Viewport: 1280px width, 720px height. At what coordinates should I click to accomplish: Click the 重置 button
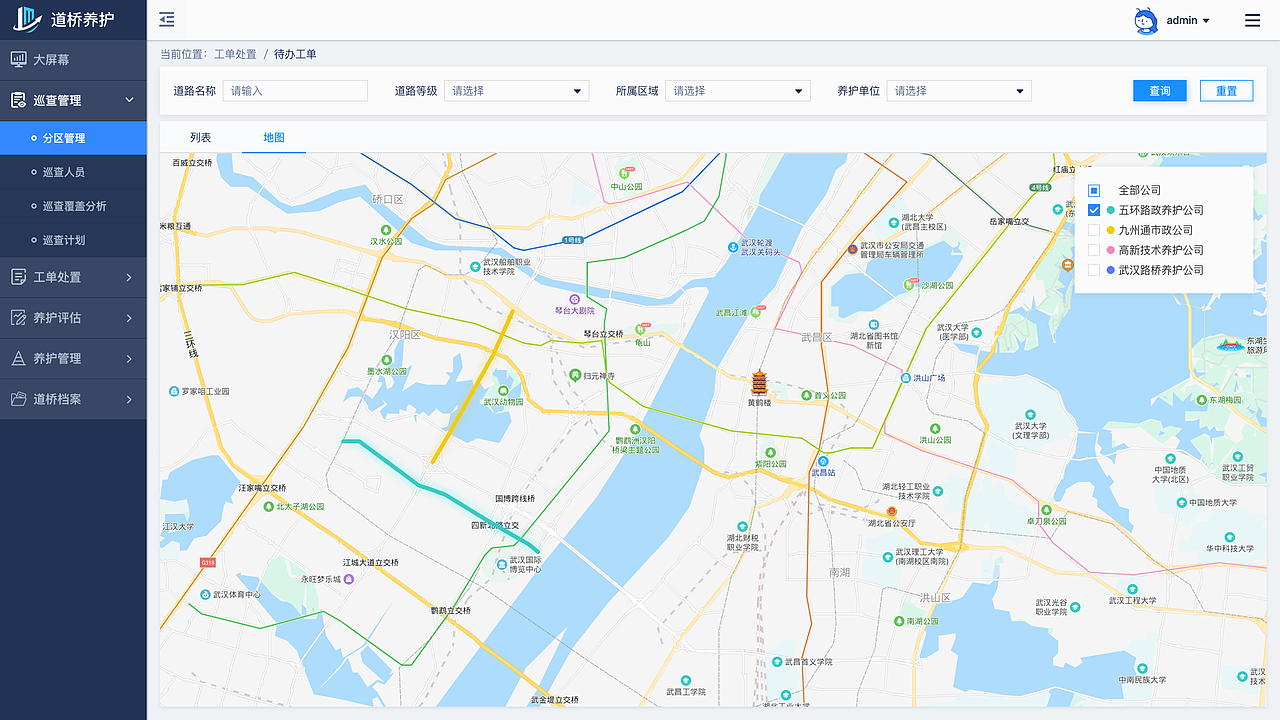click(1227, 91)
